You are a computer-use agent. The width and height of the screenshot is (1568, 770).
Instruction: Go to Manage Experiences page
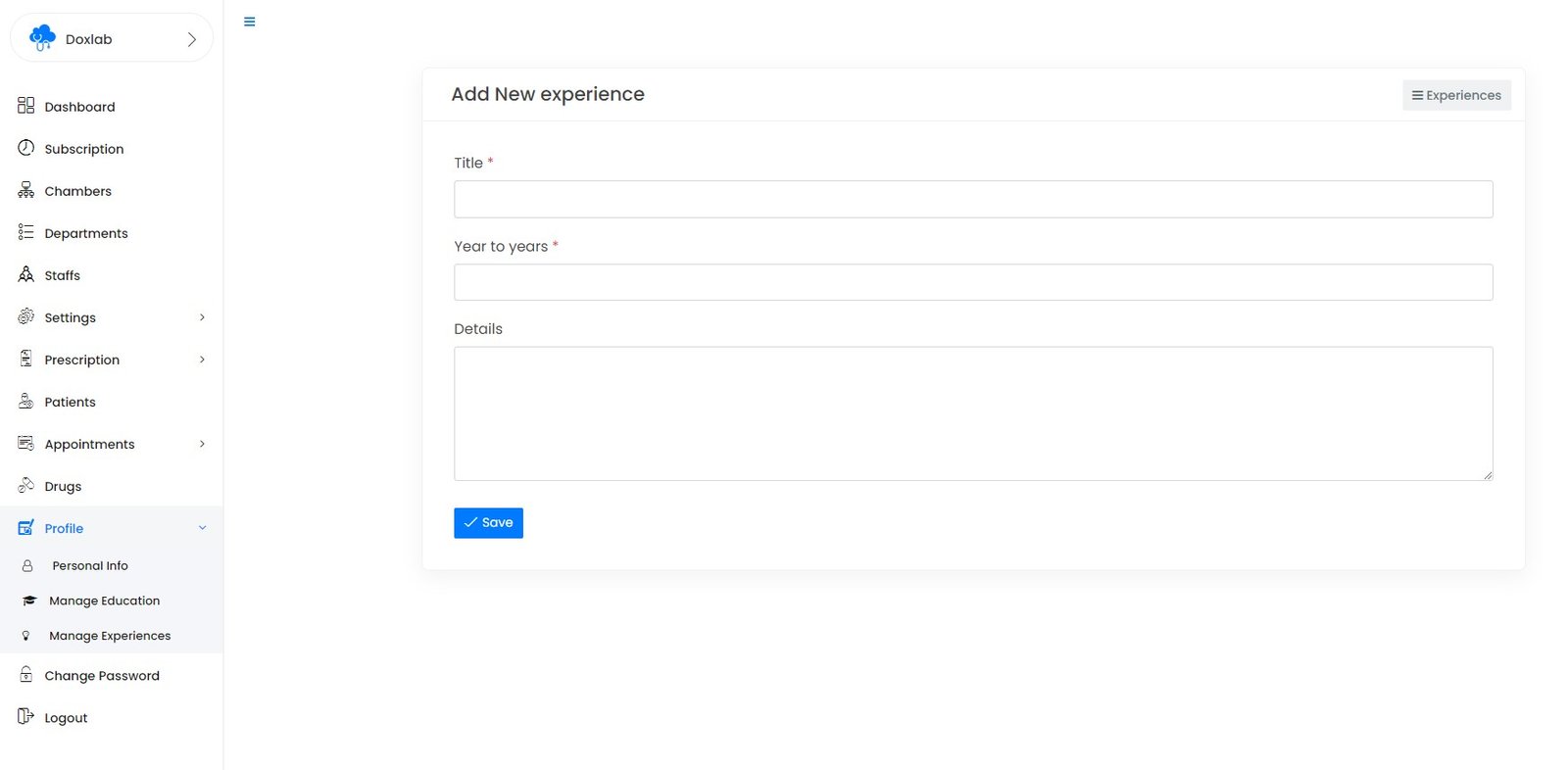(x=110, y=636)
